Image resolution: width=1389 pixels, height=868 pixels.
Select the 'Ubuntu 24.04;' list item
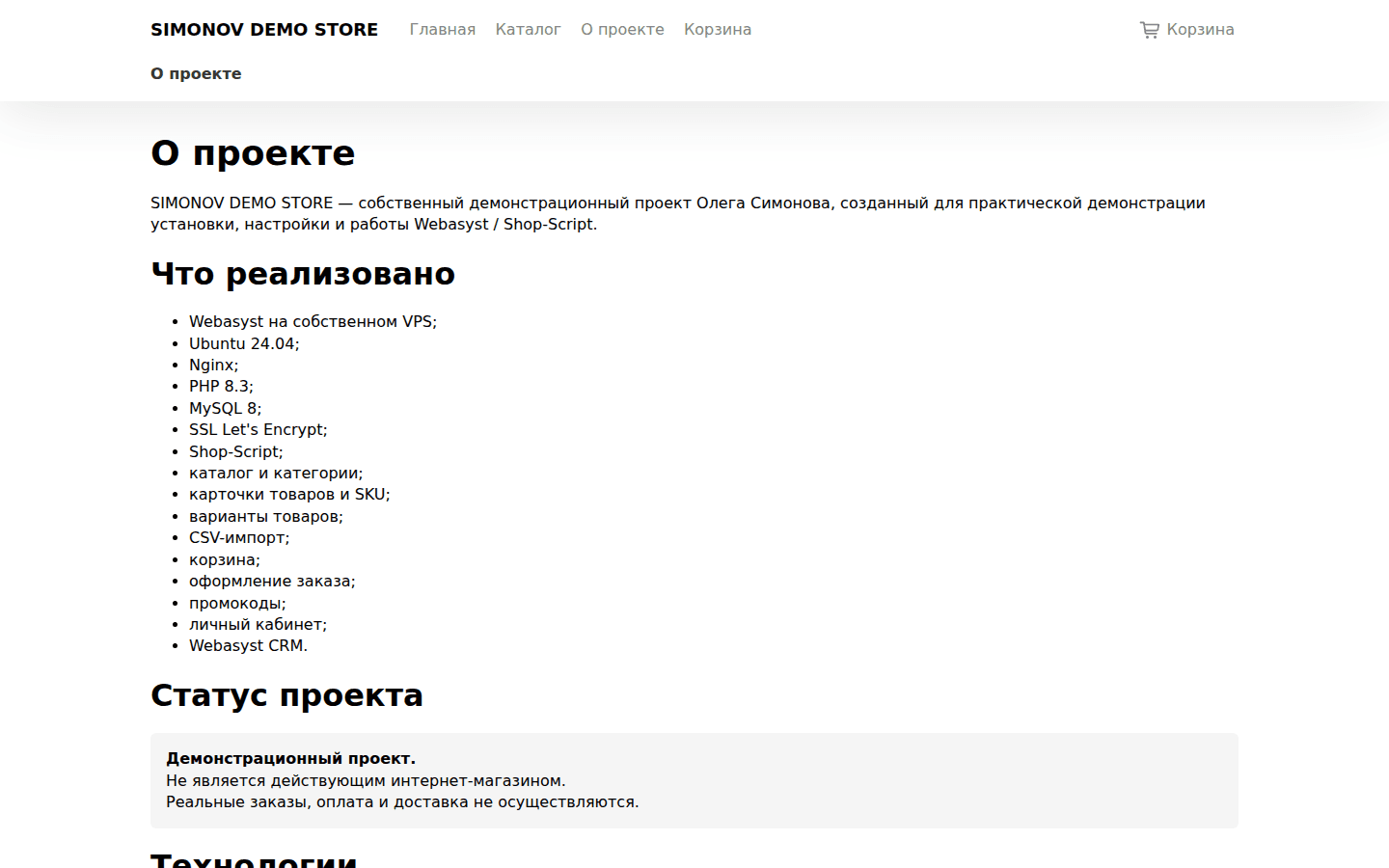[244, 343]
